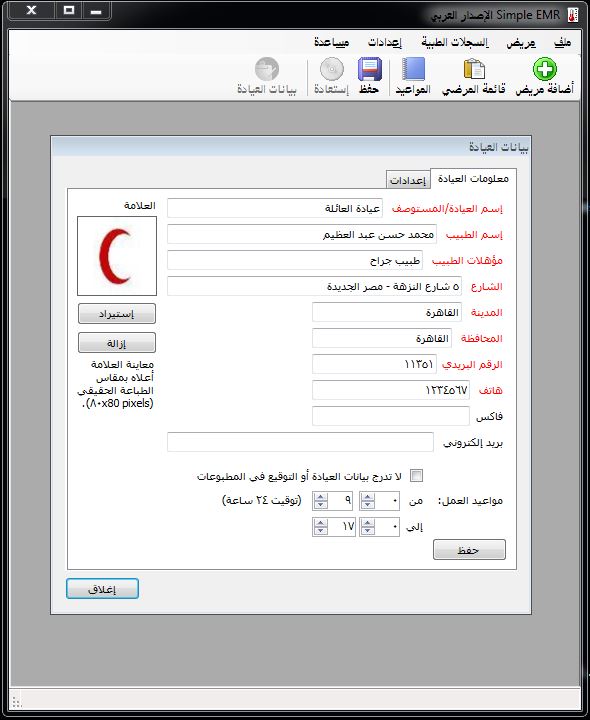Click the إغلاق close button
Screen dimensions: 590x720
[x=102, y=589]
